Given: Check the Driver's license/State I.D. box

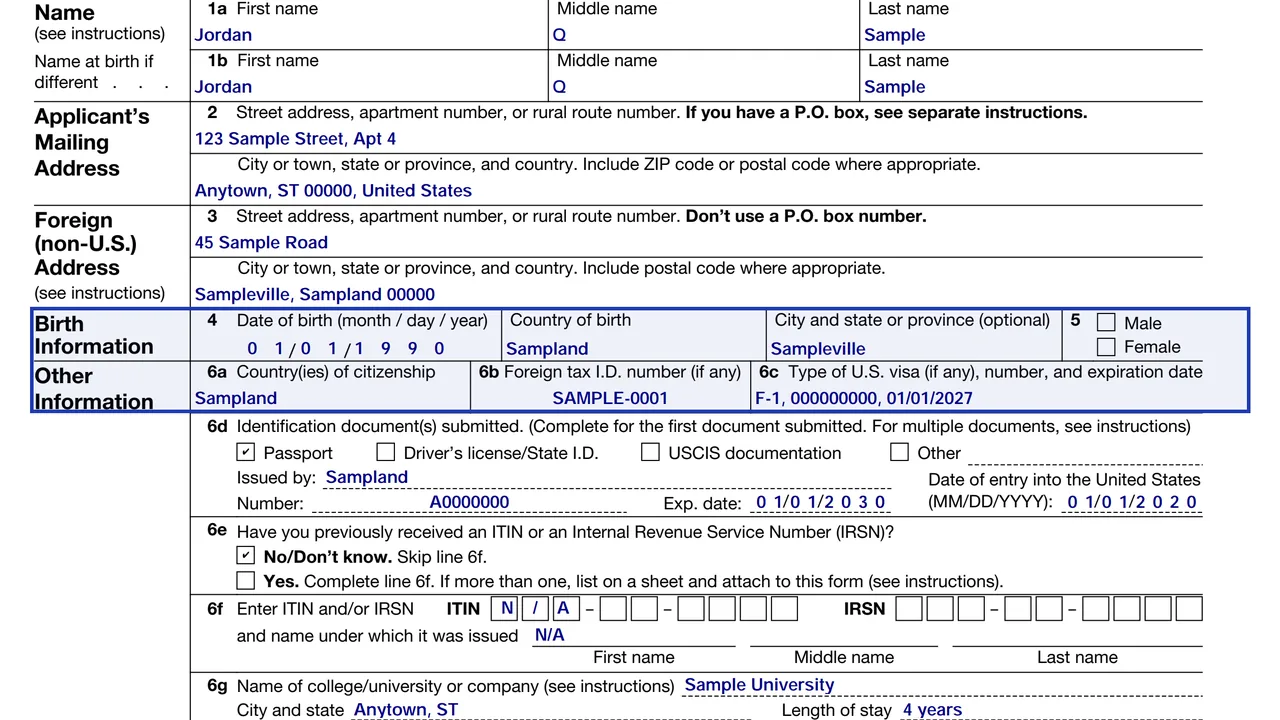Looking at the screenshot, I should pos(386,453).
